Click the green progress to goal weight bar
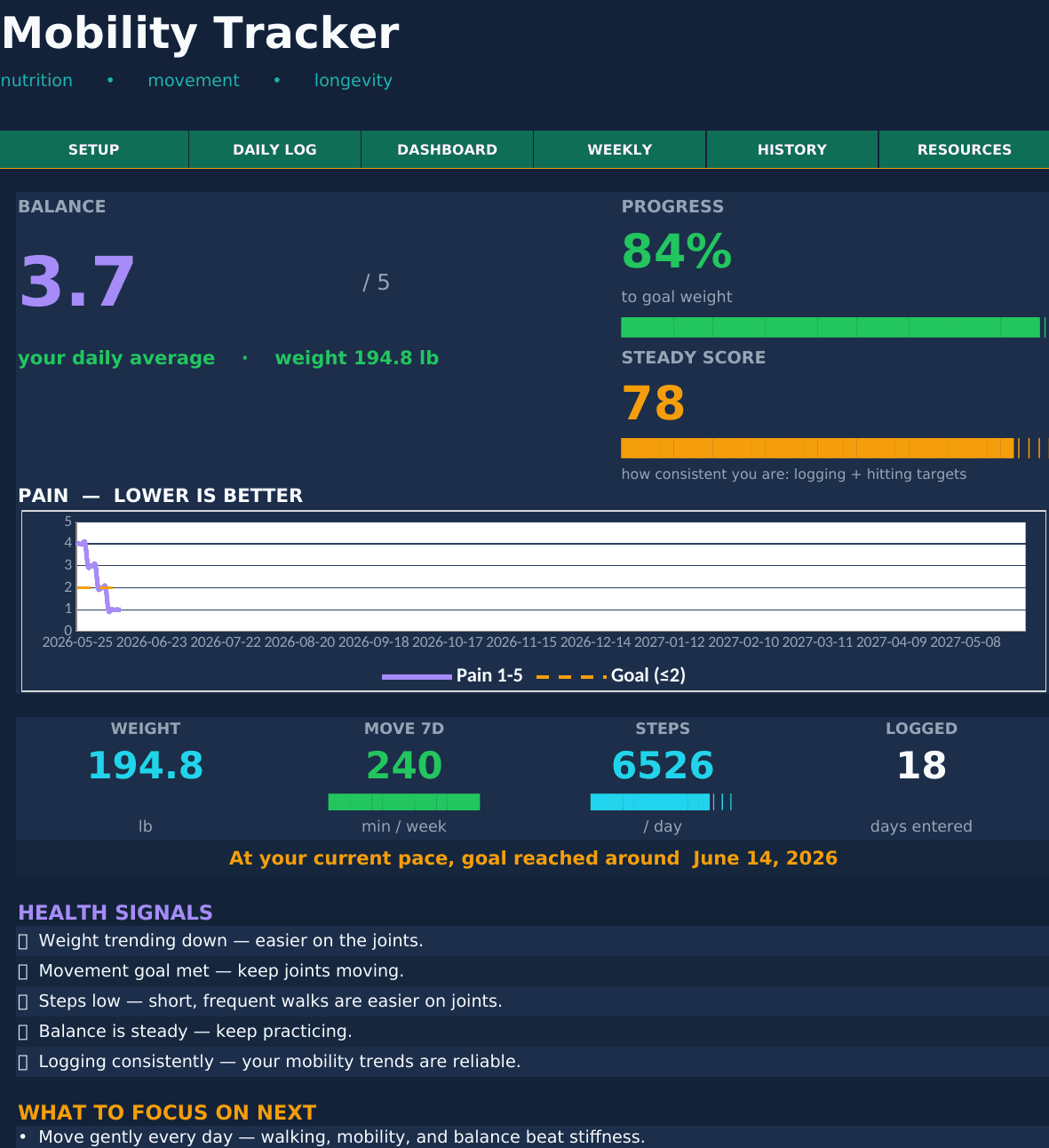 833,327
